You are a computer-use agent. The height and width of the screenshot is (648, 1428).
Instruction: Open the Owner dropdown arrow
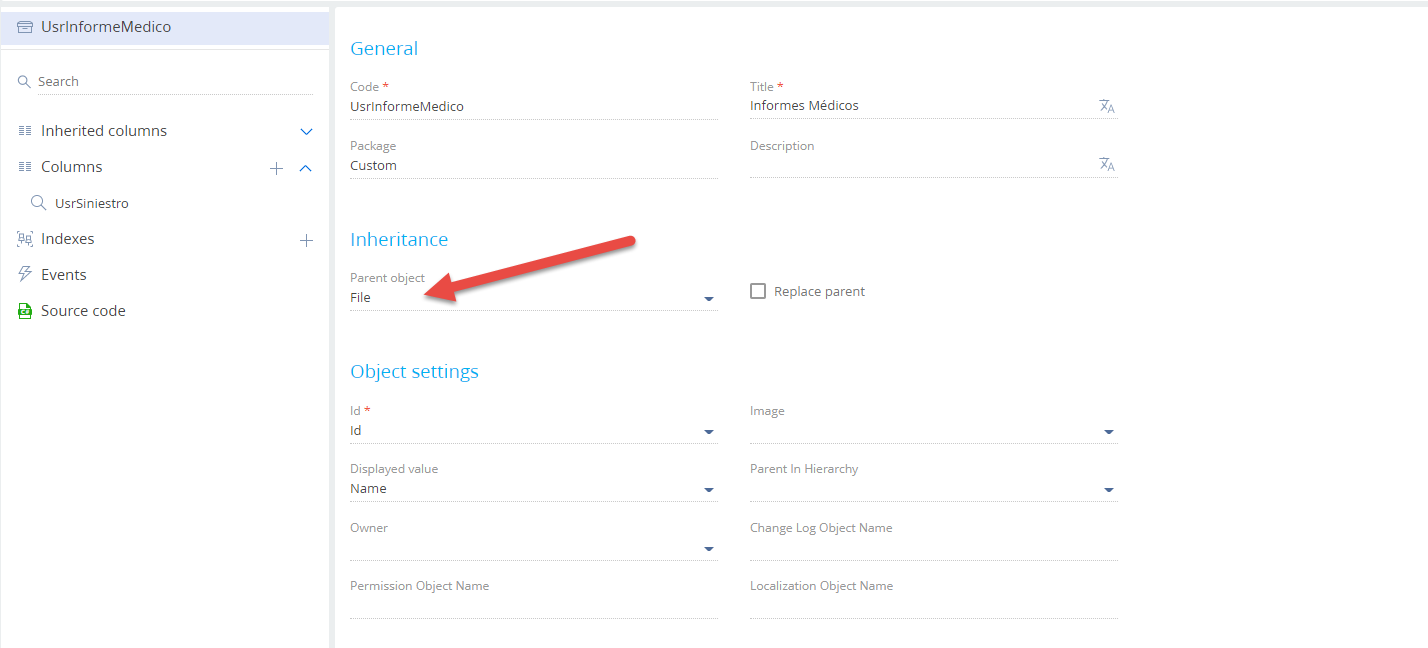click(x=709, y=549)
